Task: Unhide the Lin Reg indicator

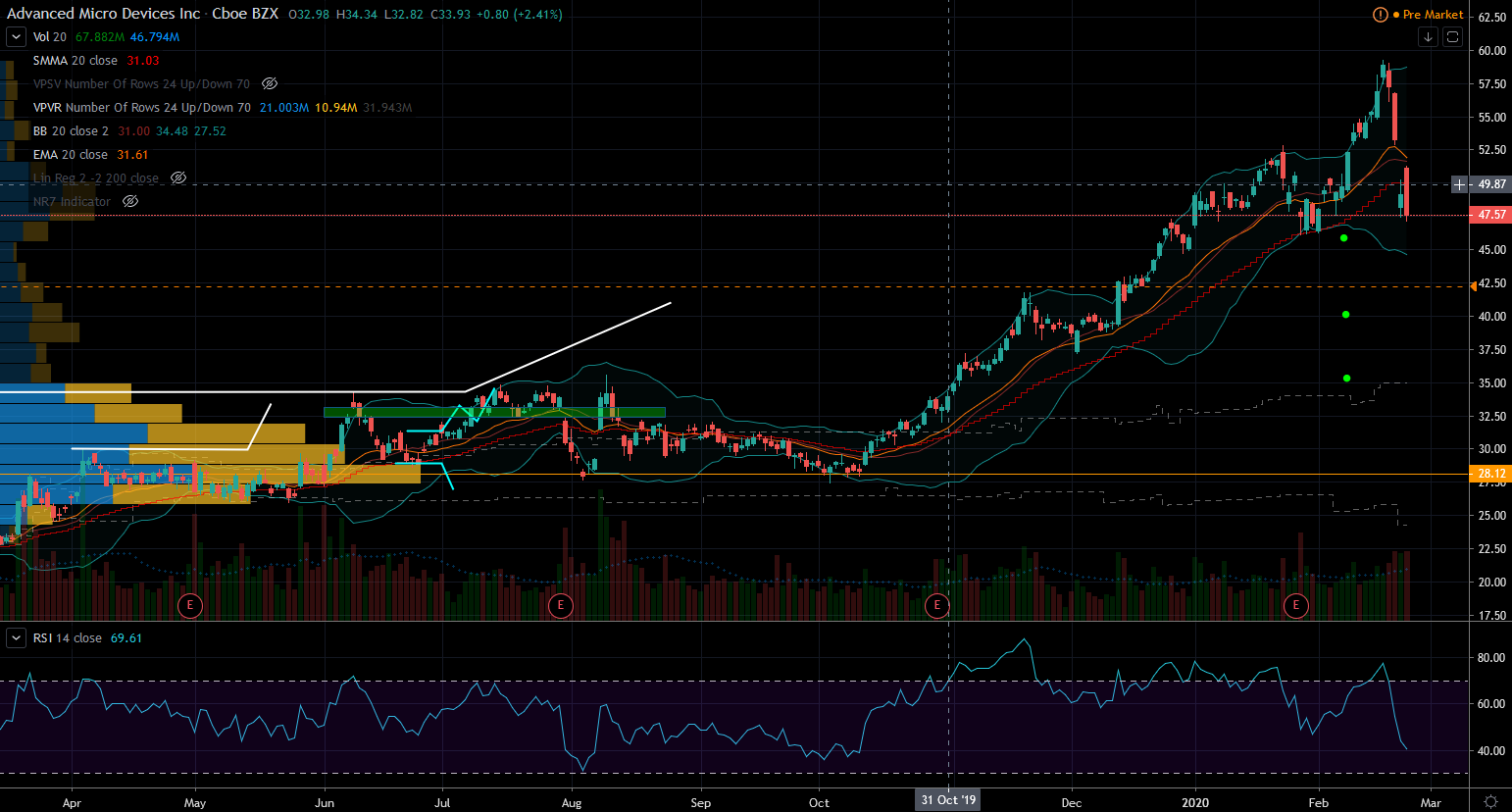Action: [178, 178]
